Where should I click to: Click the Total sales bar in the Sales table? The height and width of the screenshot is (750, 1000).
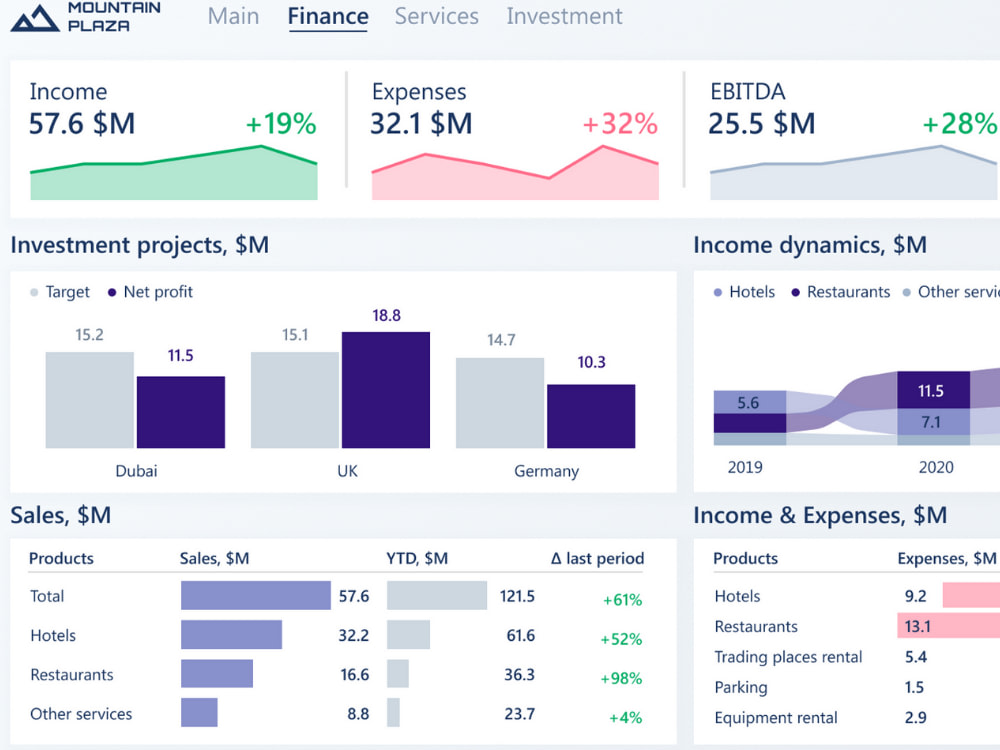[255, 595]
